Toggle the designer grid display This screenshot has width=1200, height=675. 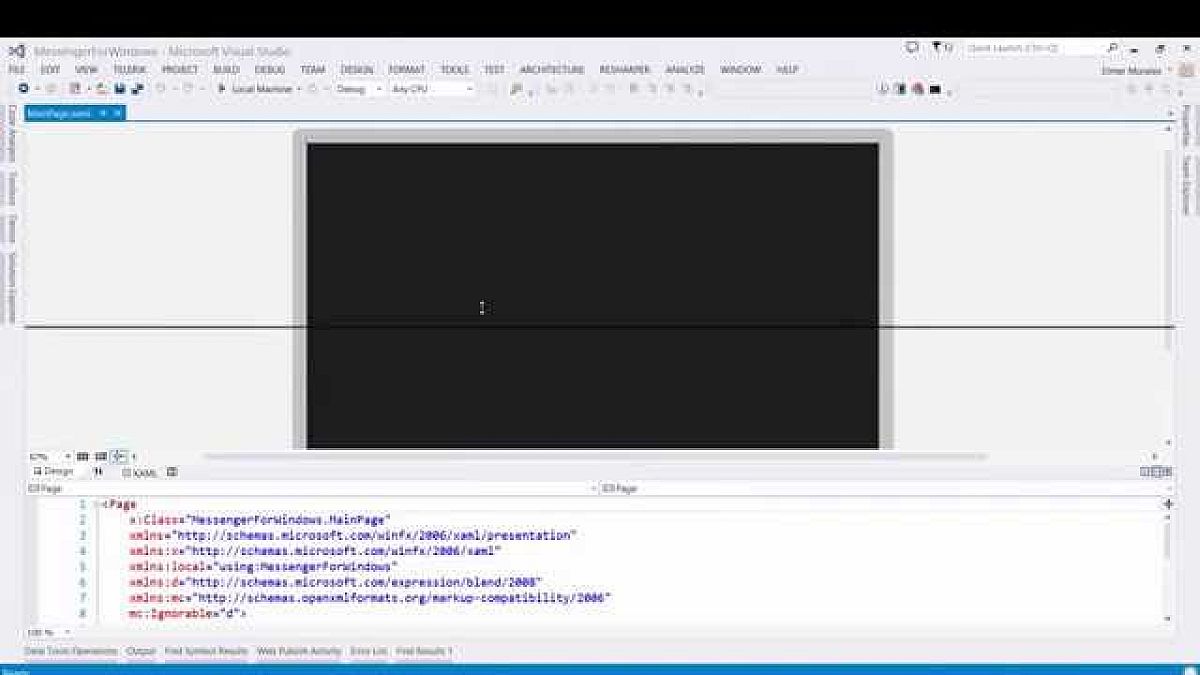83,457
